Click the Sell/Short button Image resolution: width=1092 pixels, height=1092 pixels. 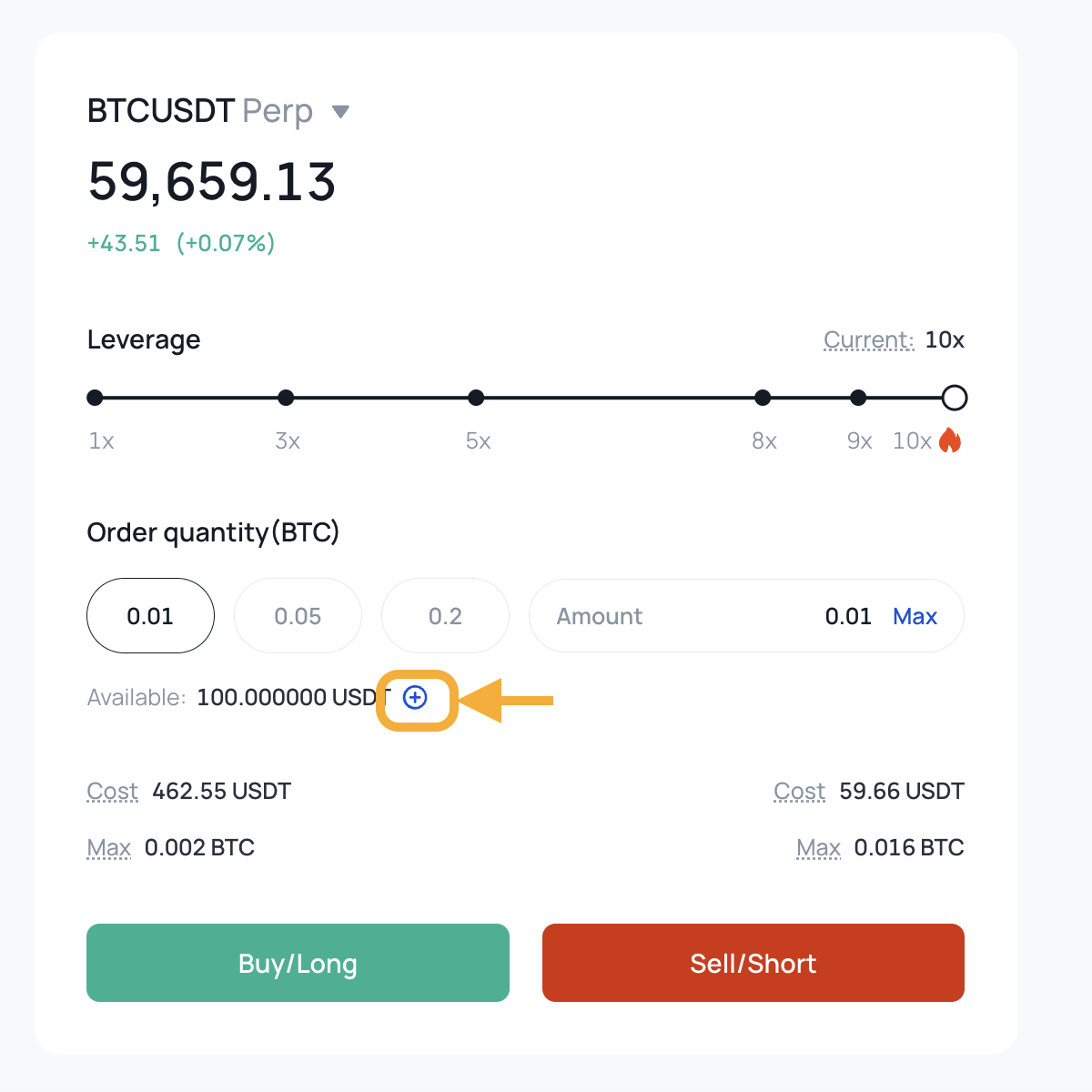tap(753, 963)
